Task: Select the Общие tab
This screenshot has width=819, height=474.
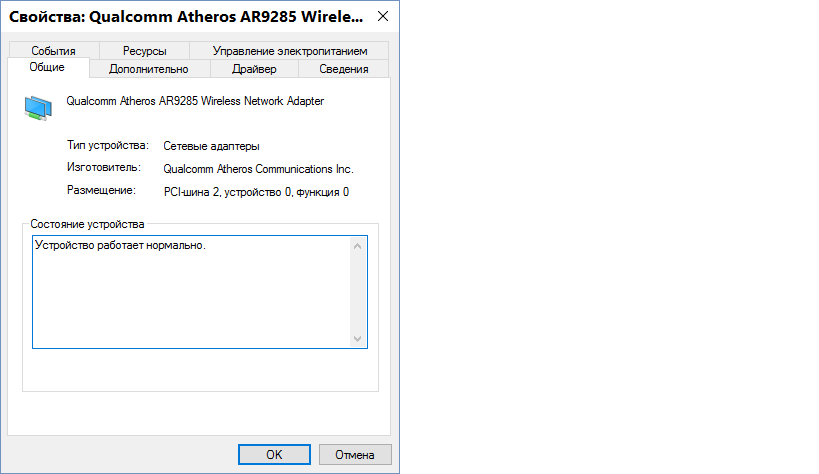Action: pyautogui.click(x=47, y=68)
